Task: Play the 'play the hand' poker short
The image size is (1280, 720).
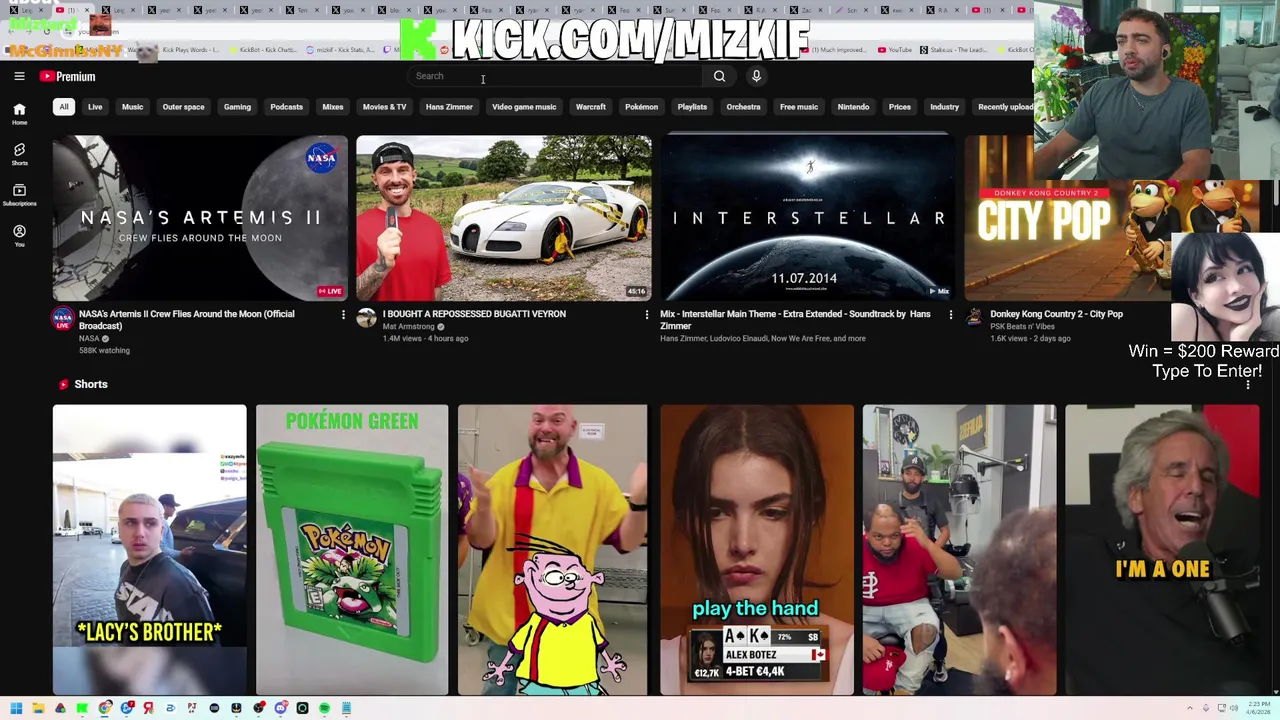Action: [757, 549]
